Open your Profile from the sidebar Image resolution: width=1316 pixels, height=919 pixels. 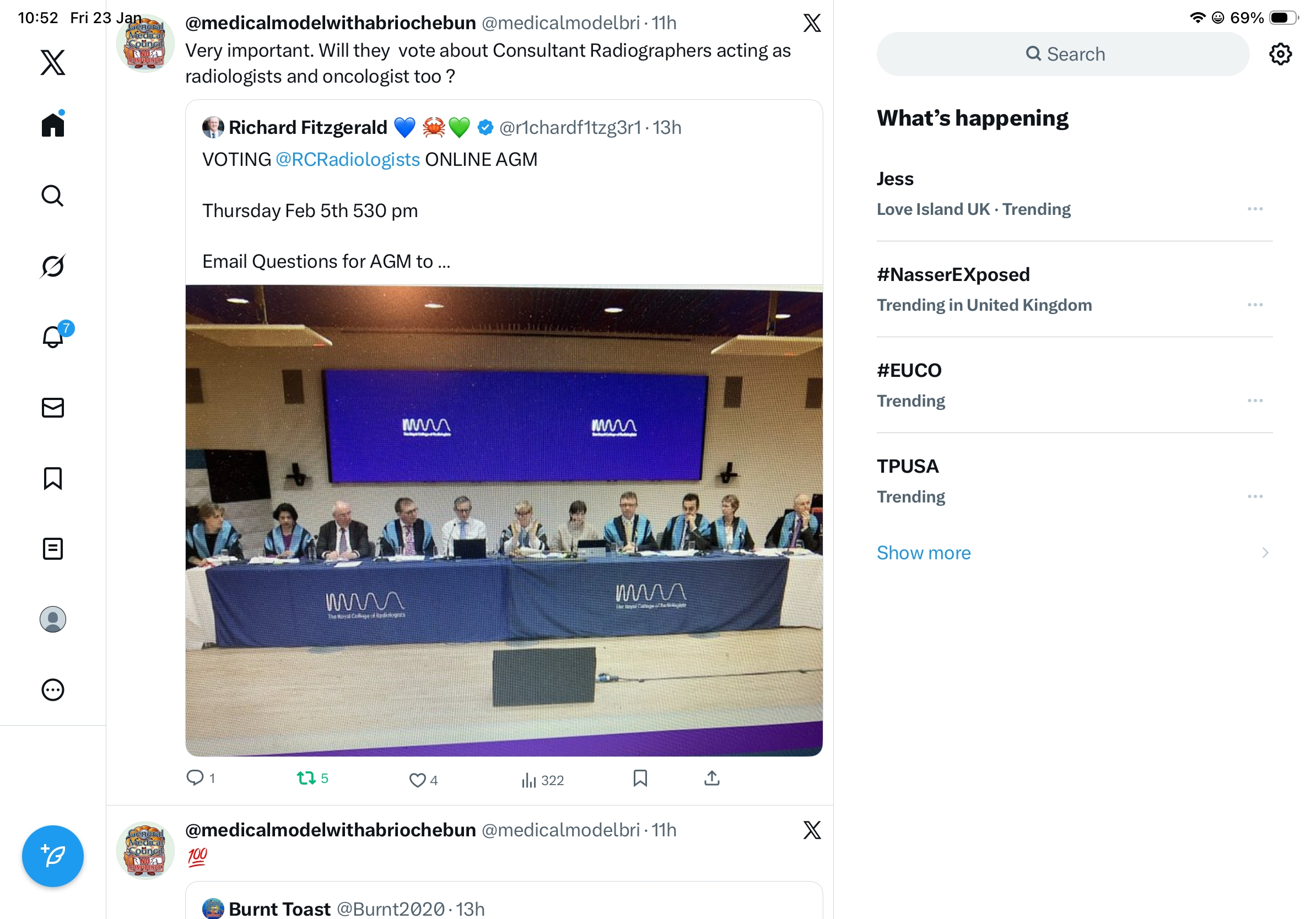pyautogui.click(x=53, y=619)
